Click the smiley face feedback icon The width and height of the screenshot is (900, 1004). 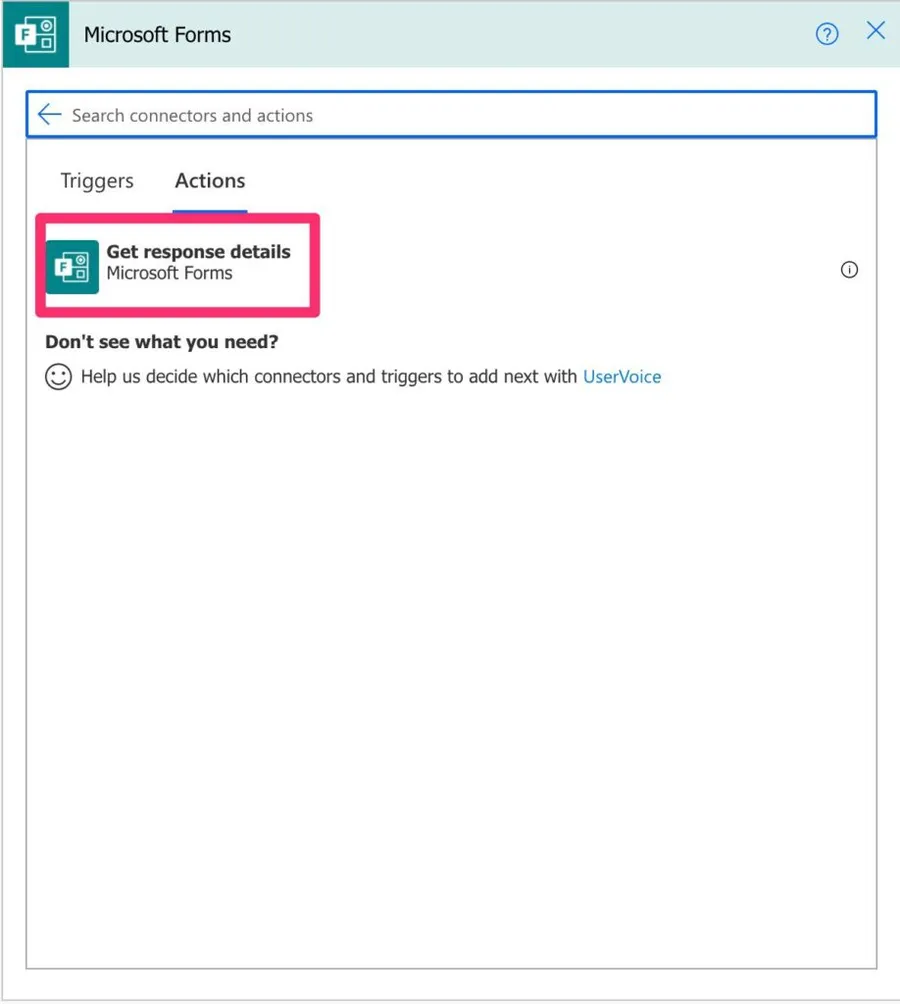tap(59, 377)
